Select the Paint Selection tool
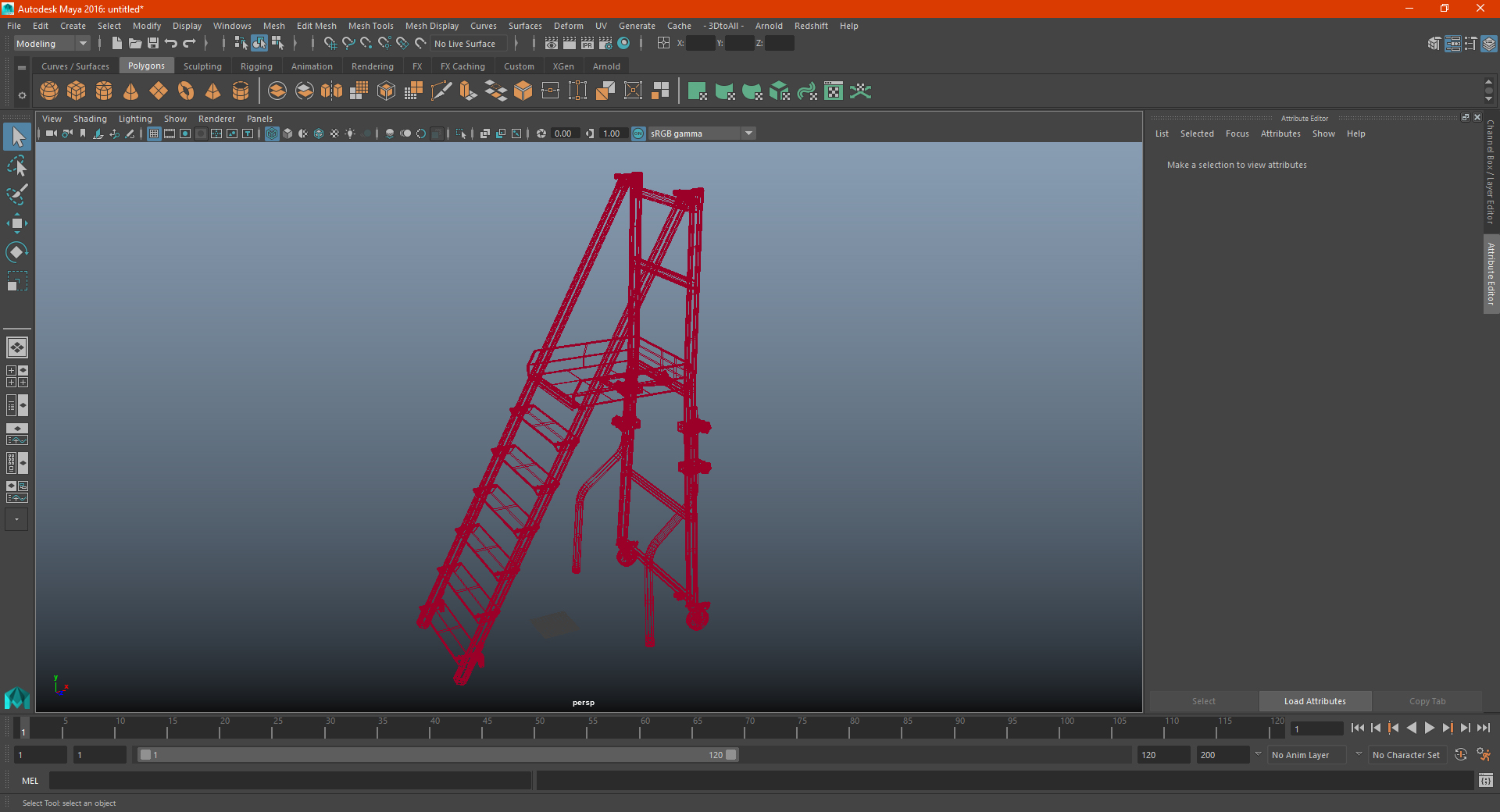 16,194
